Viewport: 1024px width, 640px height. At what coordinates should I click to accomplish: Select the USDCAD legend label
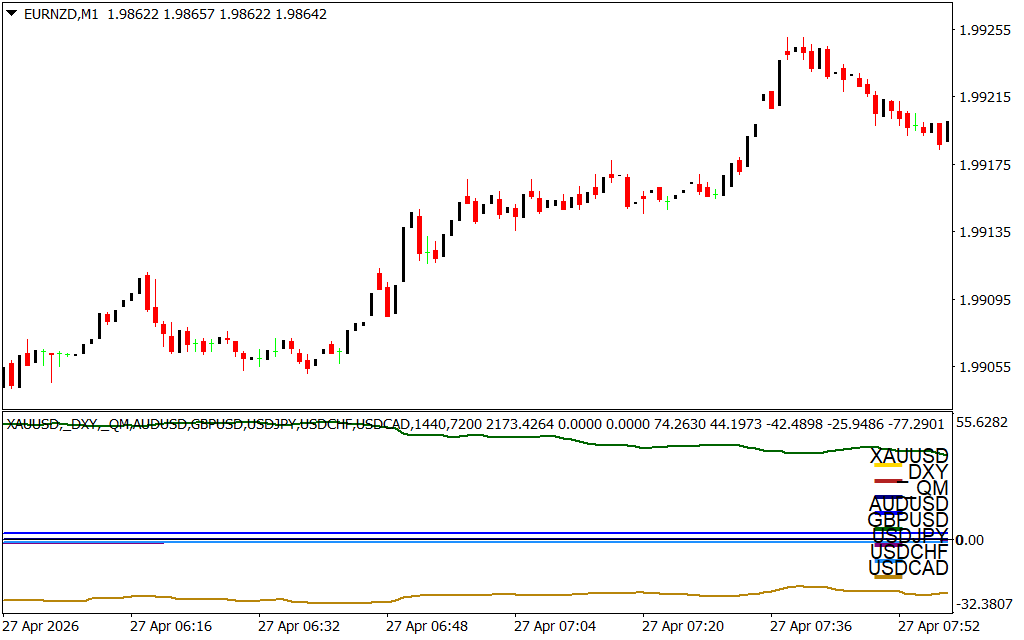[x=908, y=568]
